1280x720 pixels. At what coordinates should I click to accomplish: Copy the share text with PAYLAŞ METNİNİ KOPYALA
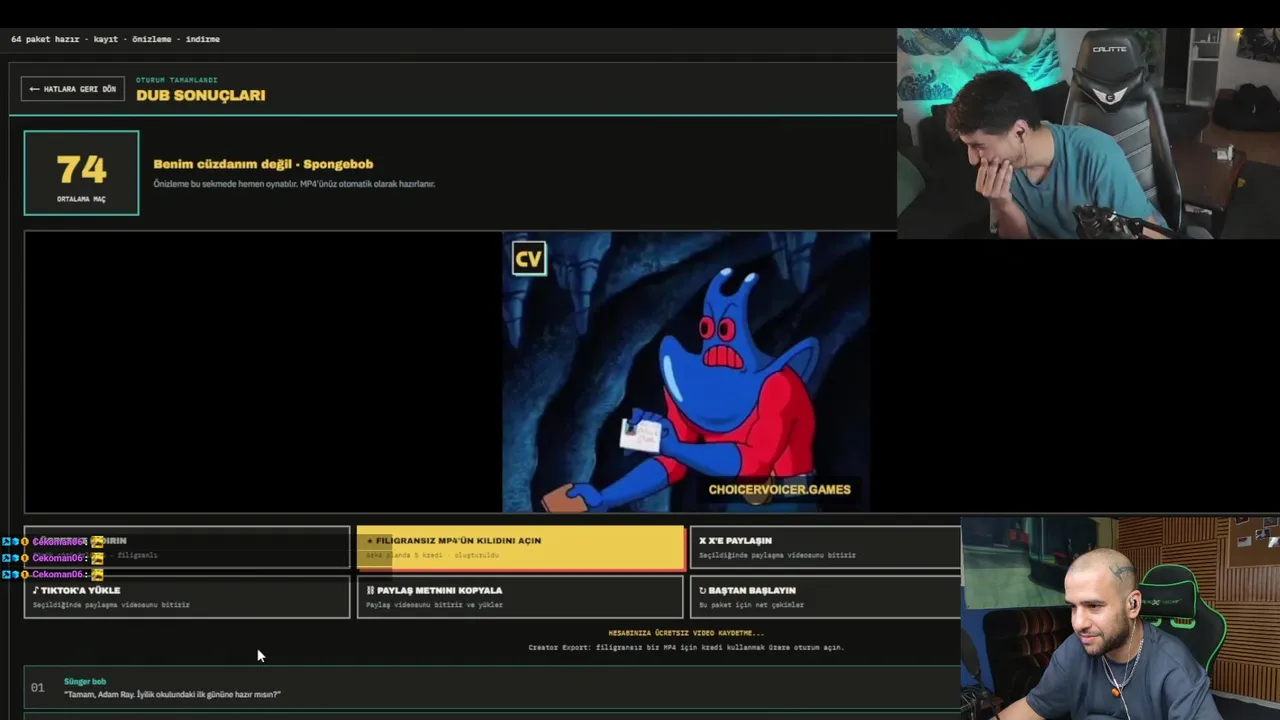(x=520, y=597)
